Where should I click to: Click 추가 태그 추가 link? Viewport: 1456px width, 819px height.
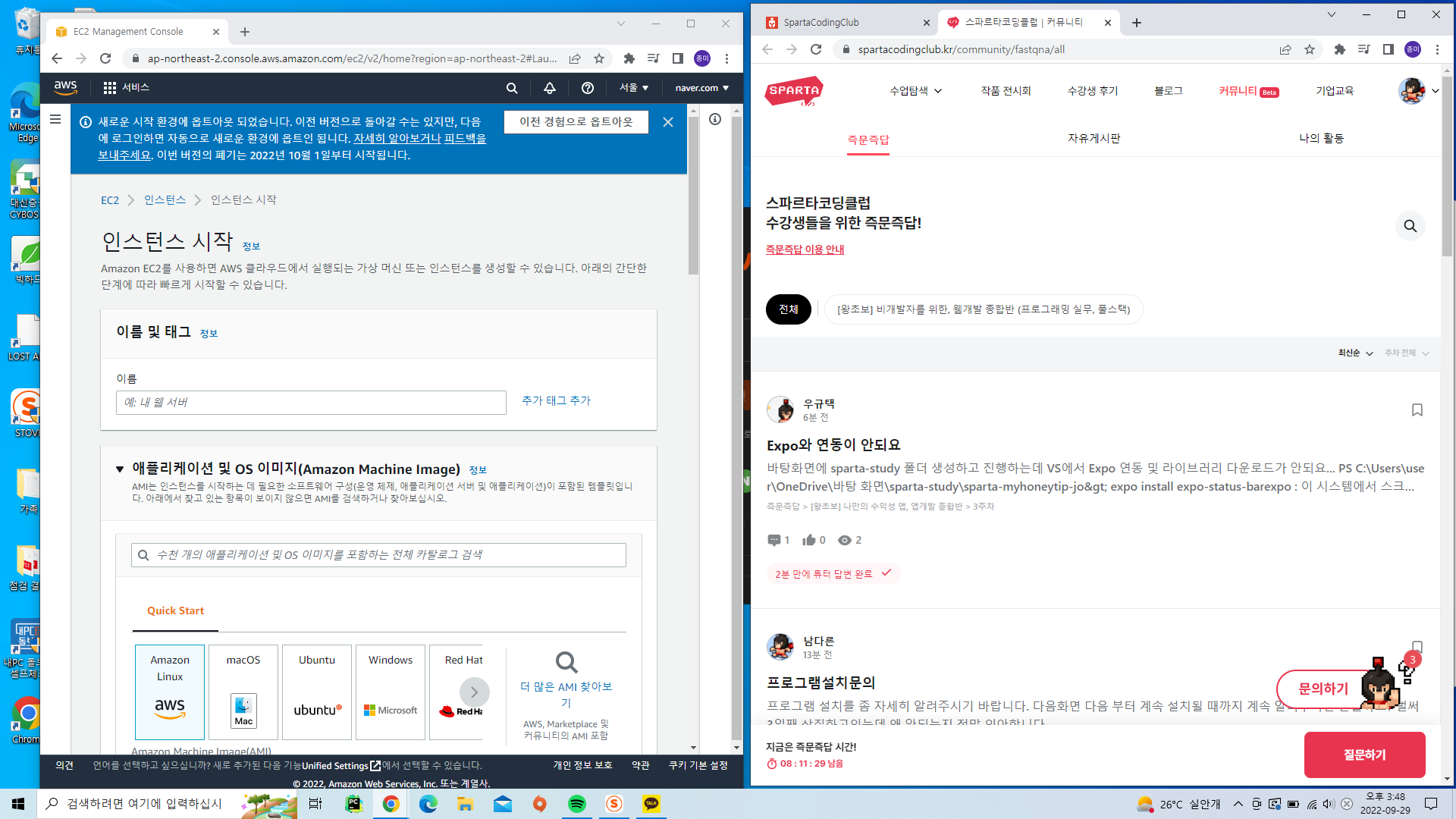click(556, 401)
